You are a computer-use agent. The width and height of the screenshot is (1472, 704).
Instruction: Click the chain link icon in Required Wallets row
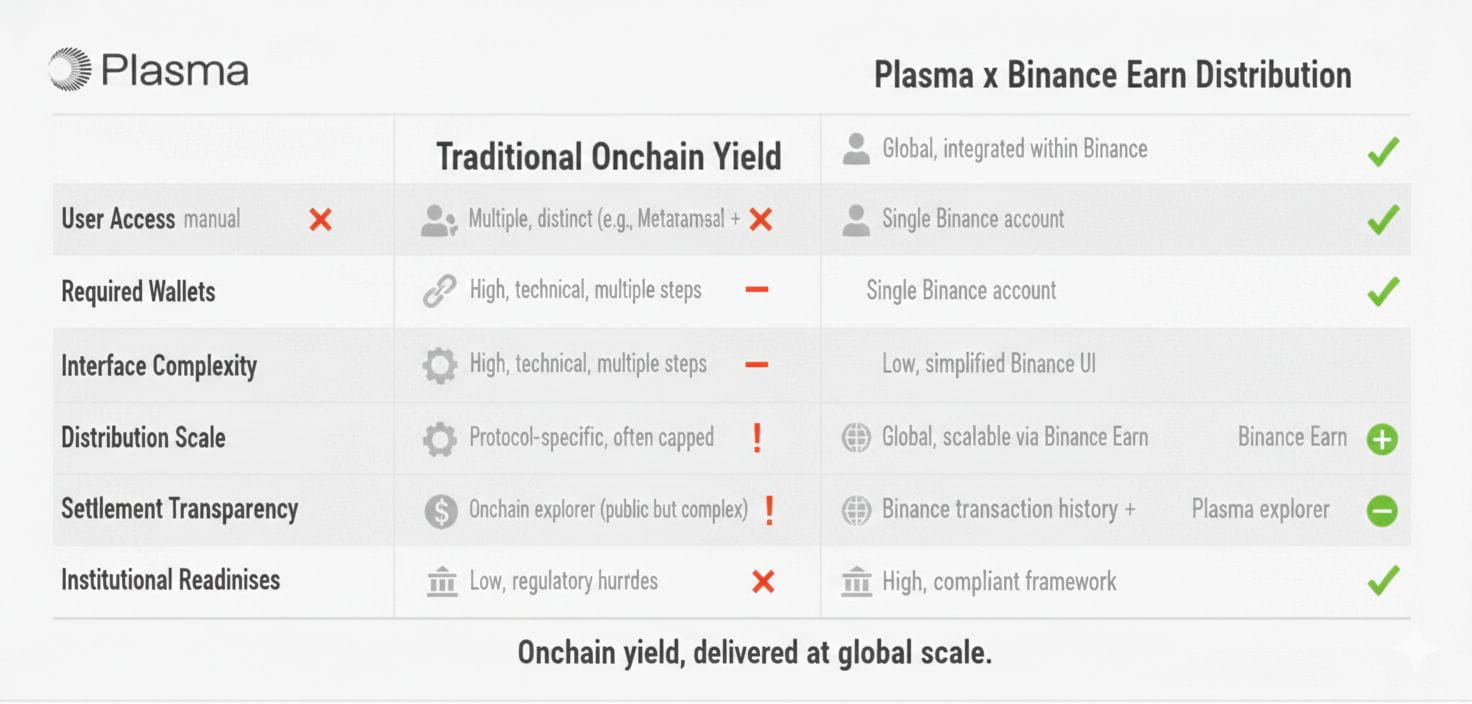coord(439,291)
